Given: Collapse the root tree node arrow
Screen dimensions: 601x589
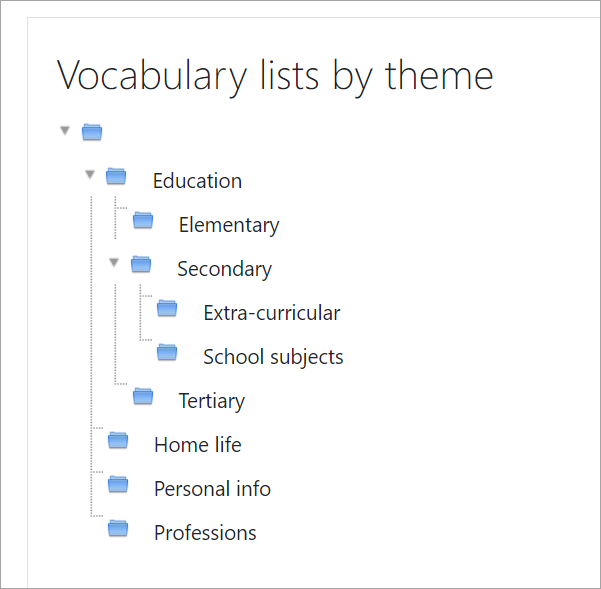Looking at the screenshot, I should pos(65,130).
